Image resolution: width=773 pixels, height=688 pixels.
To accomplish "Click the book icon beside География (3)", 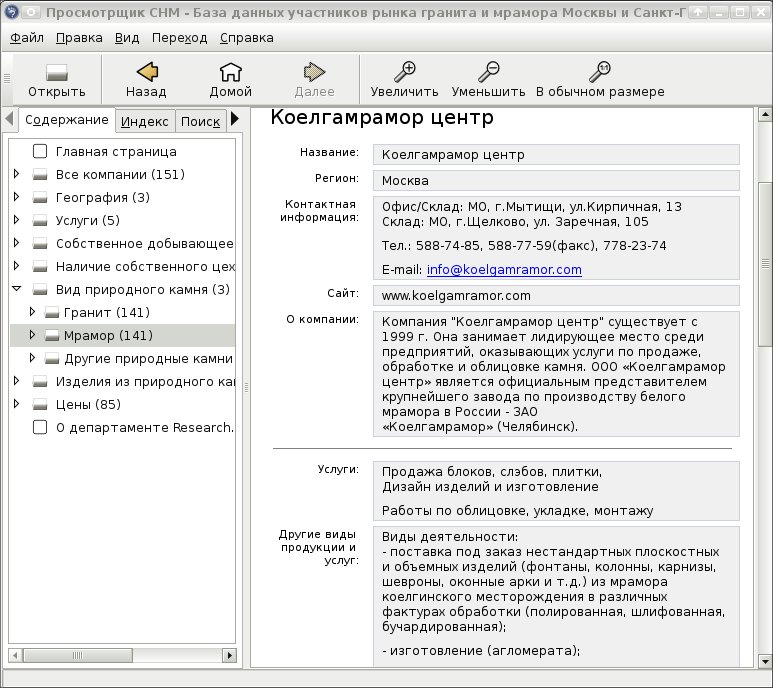I will point(40,198).
